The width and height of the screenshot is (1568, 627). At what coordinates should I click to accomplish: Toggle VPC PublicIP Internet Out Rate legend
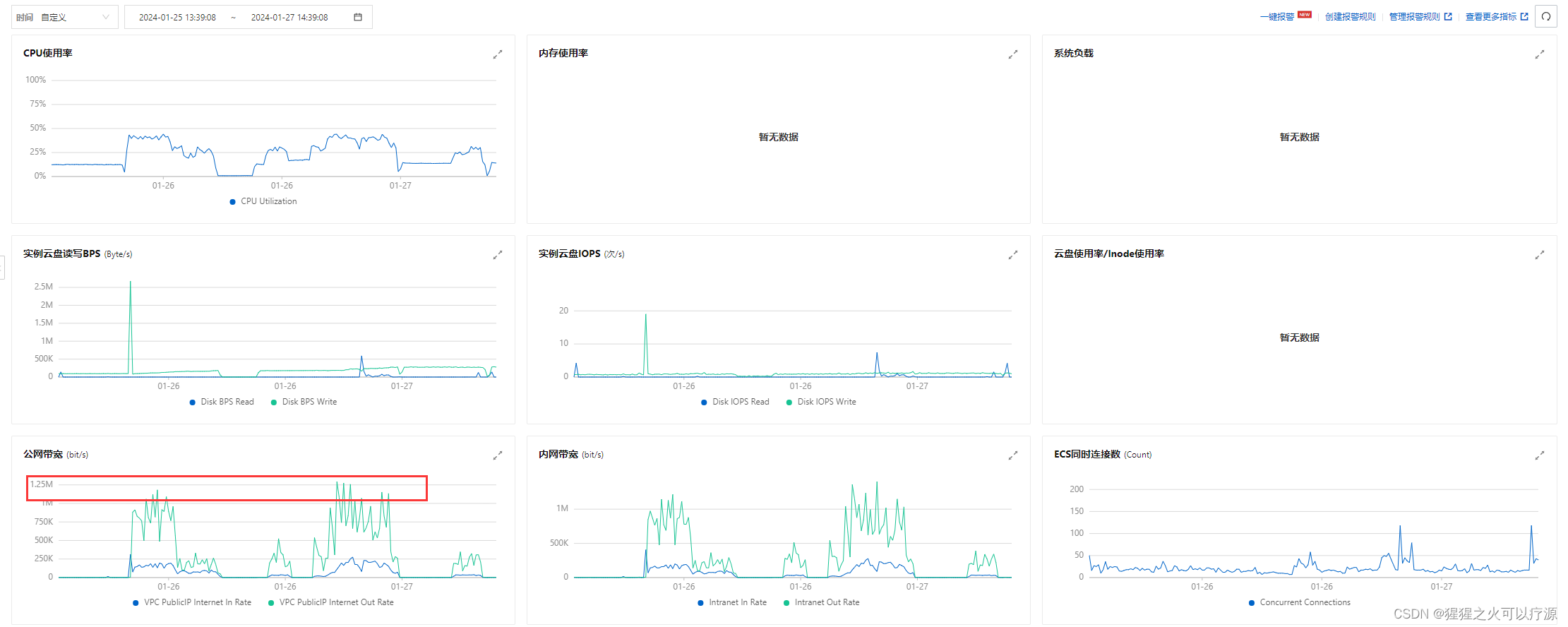[x=331, y=602]
